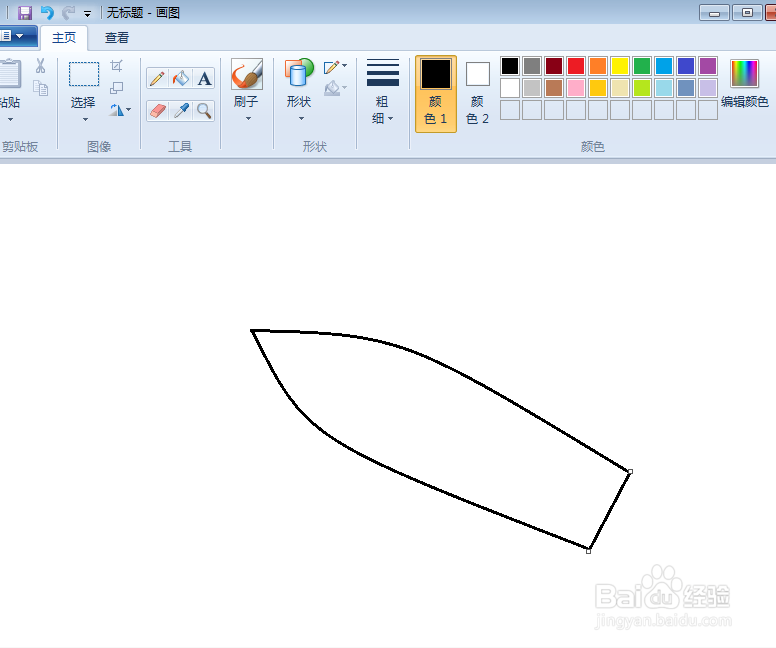Screen dimensions: 776x648
Task: Click the Cut scissors icon
Action: pos(41,65)
